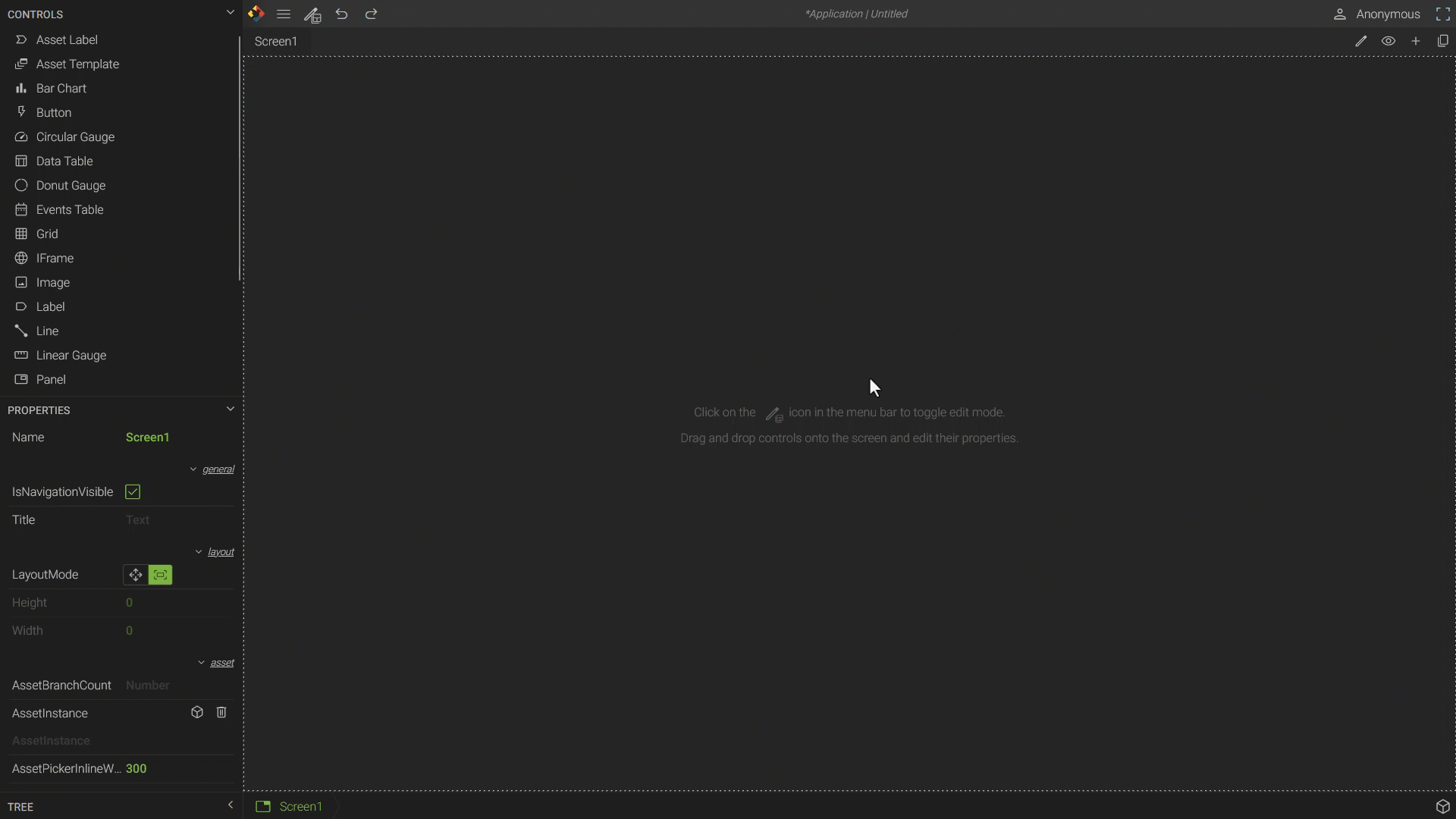The image size is (1456, 819).
Task: Pick the Circular Gauge control
Action: 75,137
